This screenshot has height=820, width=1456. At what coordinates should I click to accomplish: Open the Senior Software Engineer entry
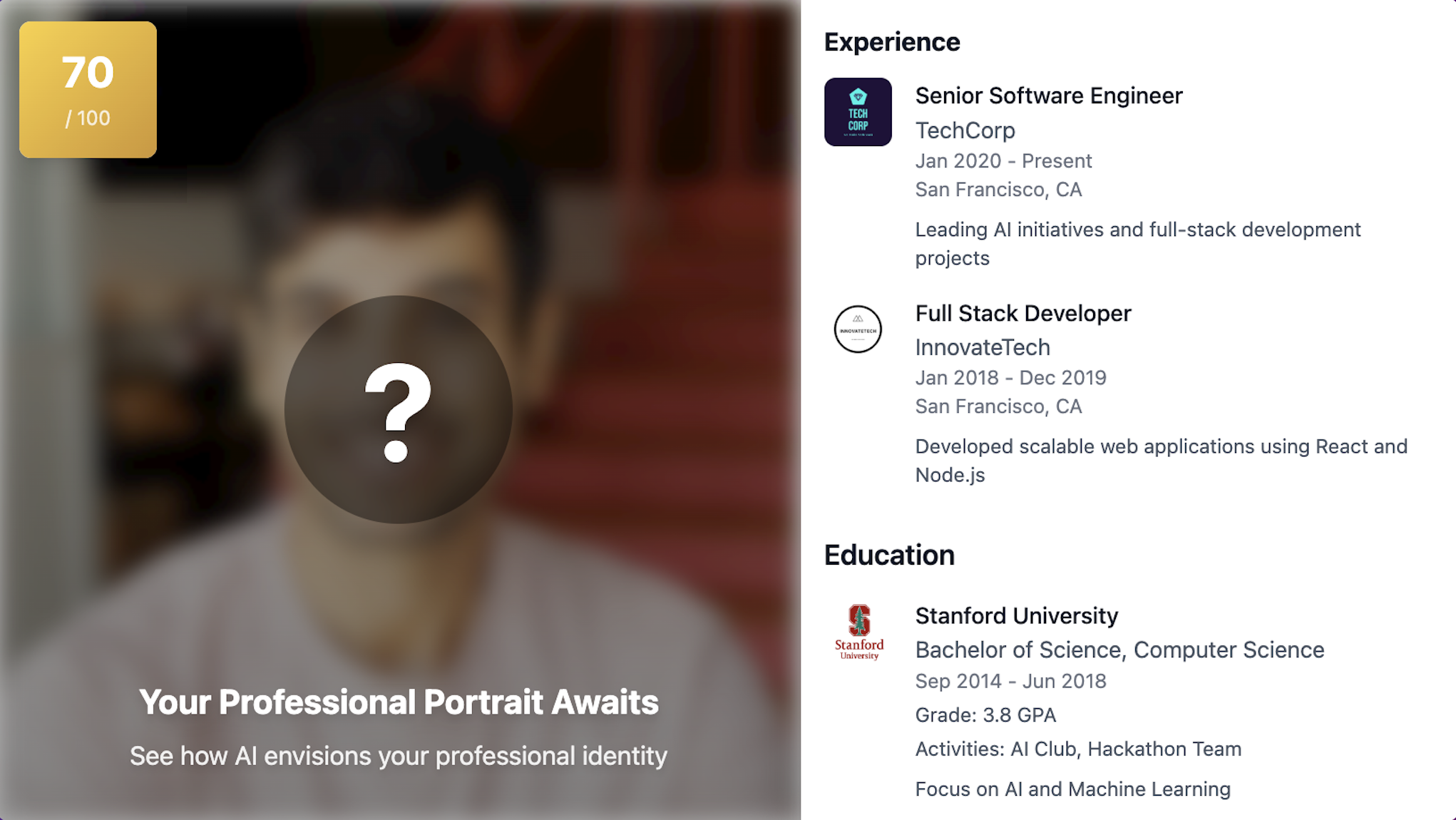[1049, 95]
